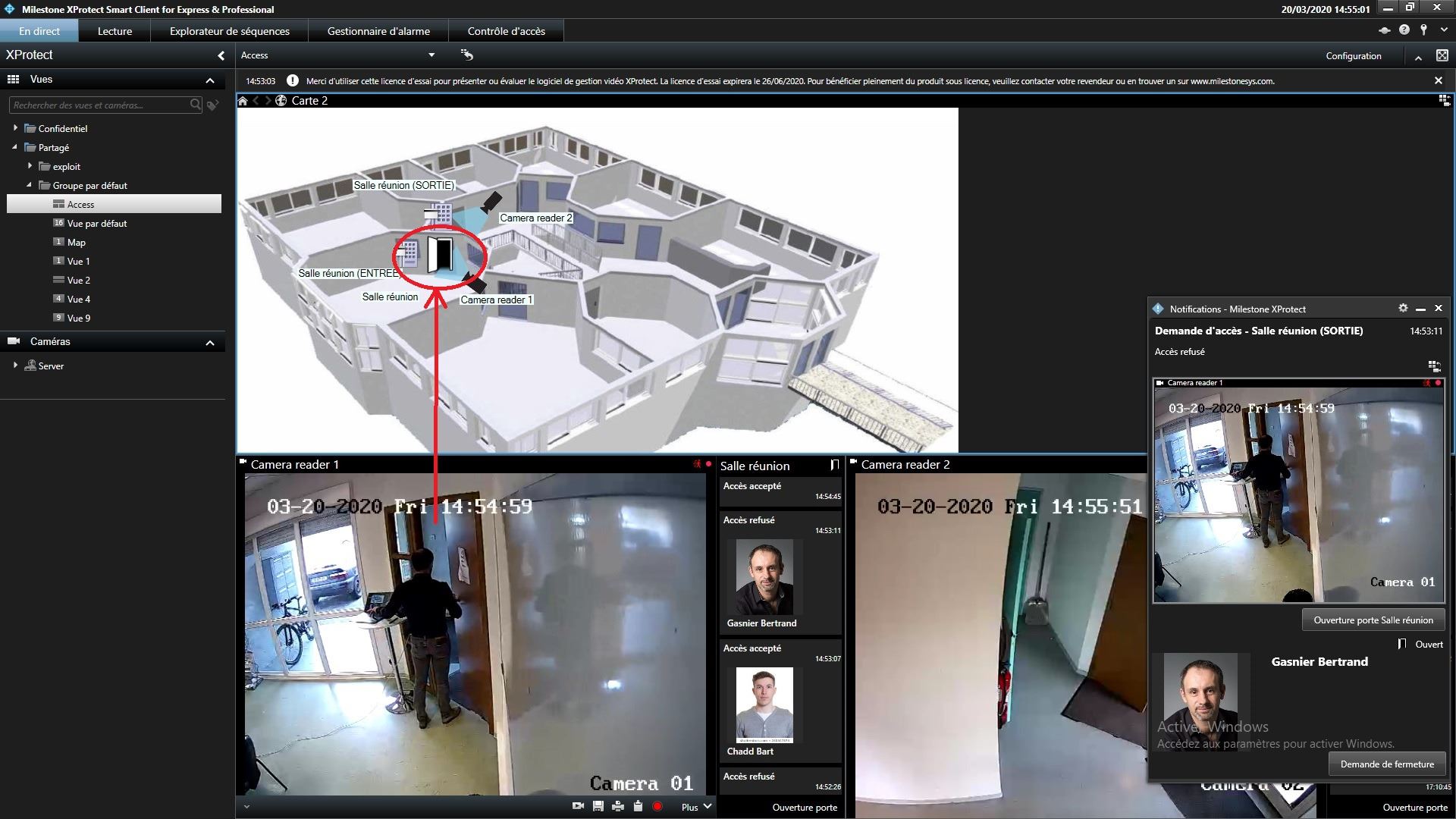This screenshot has width=1456, height=819.
Task: Collapse the Caméras section
Action: point(210,343)
